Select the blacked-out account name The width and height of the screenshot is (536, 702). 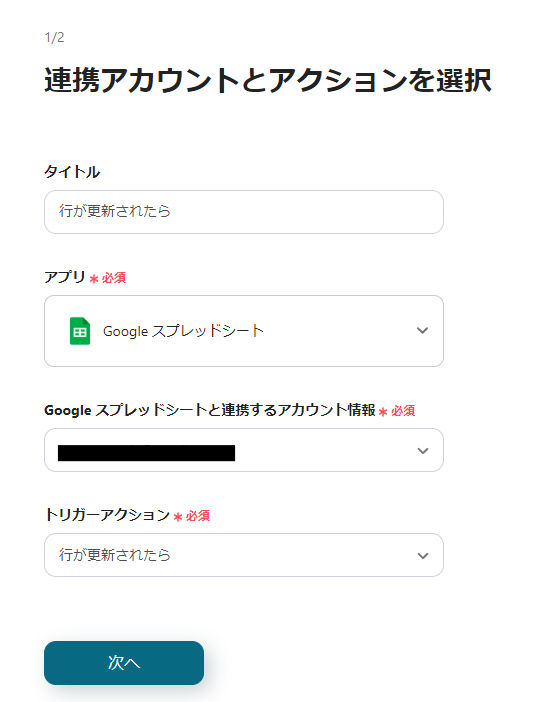(x=146, y=453)
